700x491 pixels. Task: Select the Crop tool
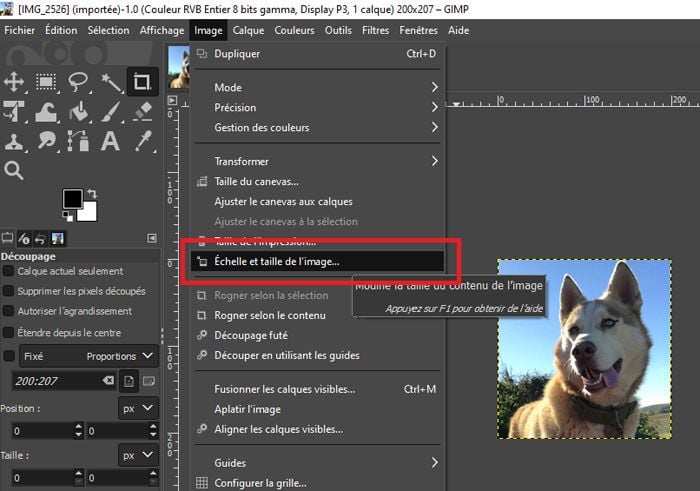(x=142, y=82)
